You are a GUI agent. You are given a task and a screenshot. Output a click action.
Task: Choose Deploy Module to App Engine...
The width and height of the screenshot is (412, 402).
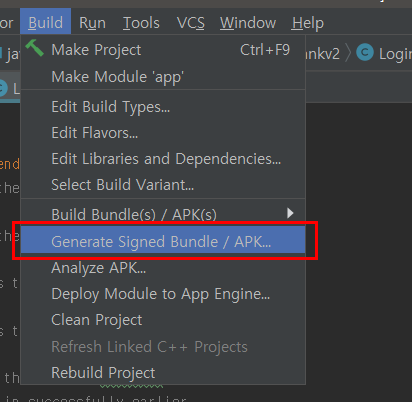click(163, 294)
